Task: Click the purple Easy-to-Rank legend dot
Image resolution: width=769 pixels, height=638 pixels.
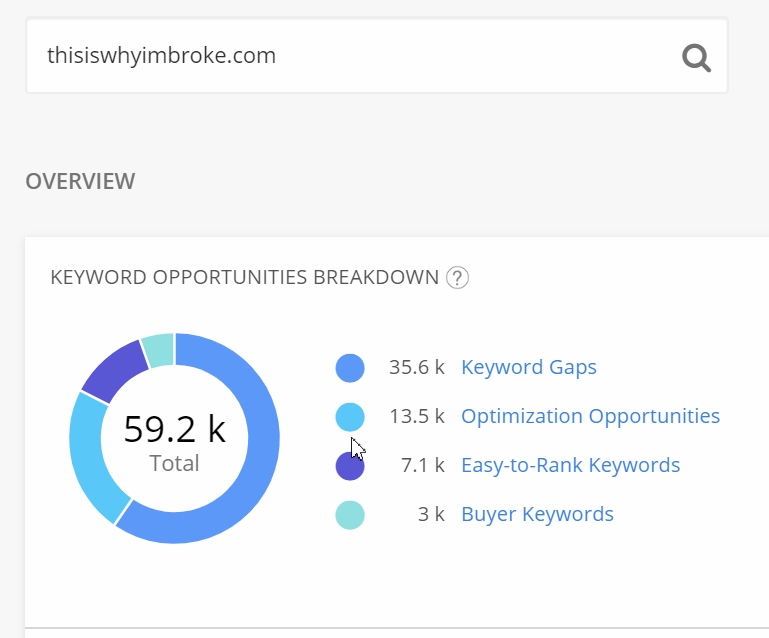Action: click(350, 466)
